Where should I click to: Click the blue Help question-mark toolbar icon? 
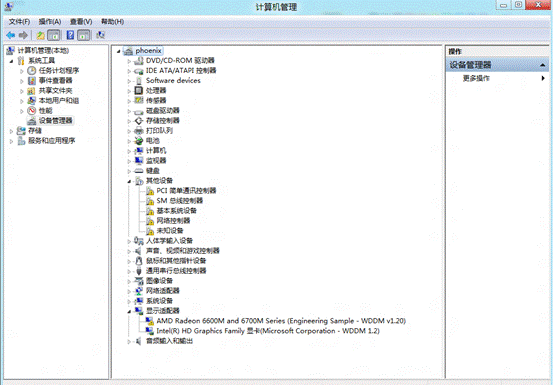tap(70, 35)
